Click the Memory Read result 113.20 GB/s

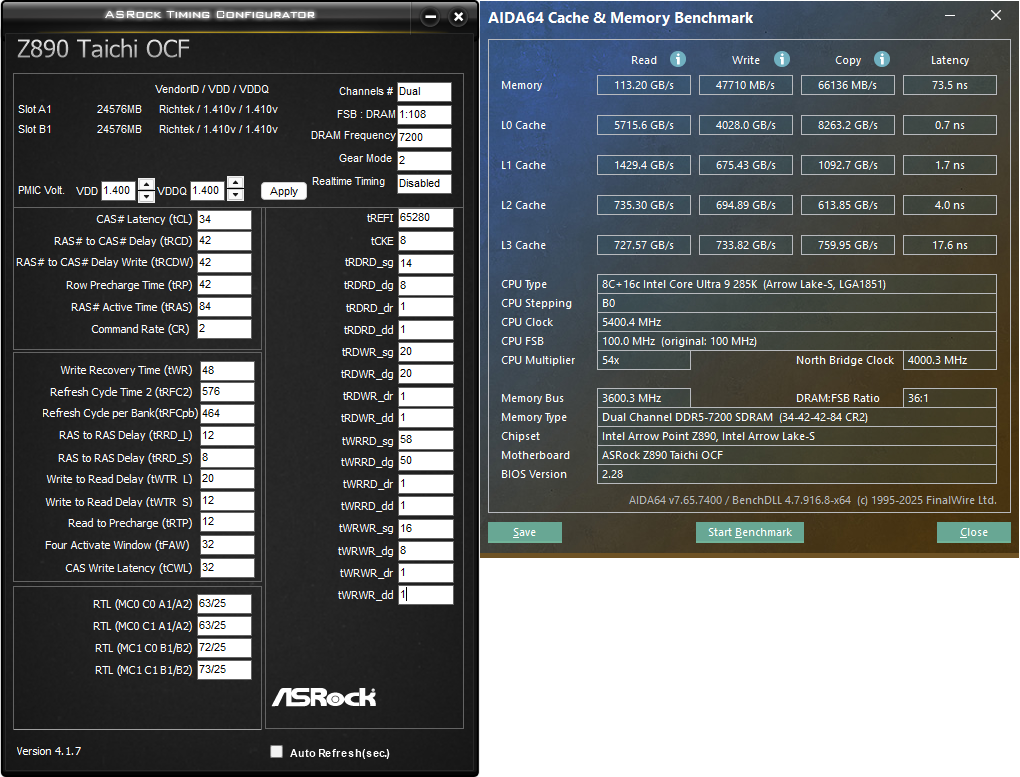(x=644, y=85)
